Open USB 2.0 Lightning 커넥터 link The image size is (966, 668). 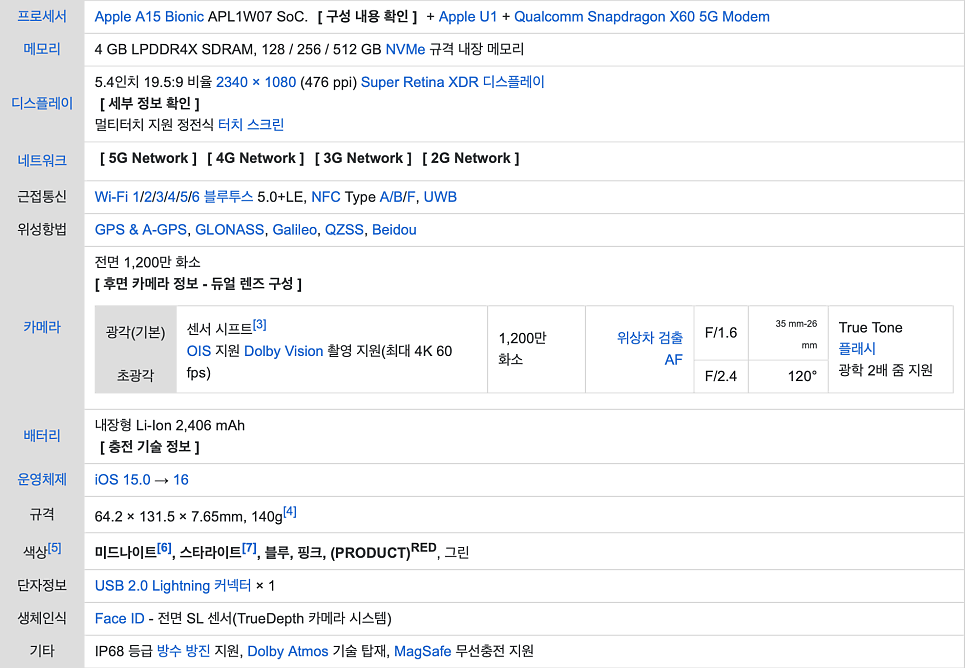[173, 585]
